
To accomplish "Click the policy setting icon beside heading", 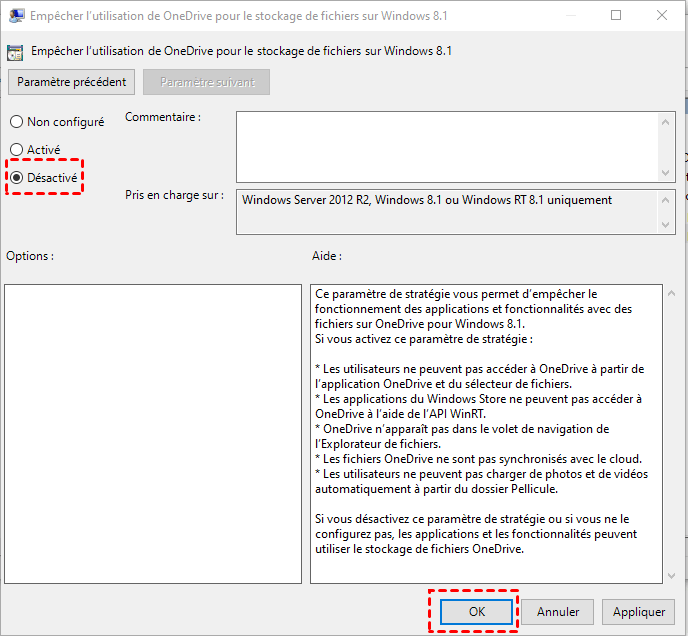I will click(15, 53).
